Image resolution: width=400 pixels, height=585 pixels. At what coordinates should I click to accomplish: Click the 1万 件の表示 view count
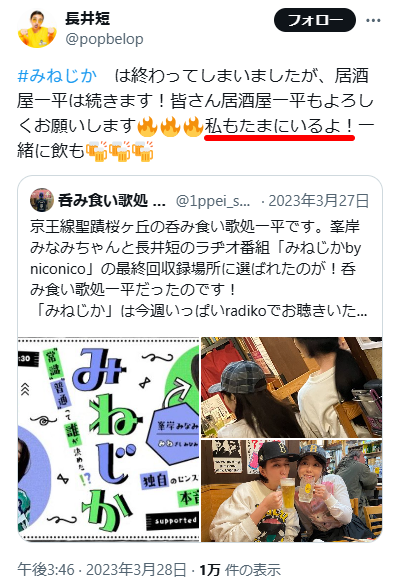click(240, 570)
